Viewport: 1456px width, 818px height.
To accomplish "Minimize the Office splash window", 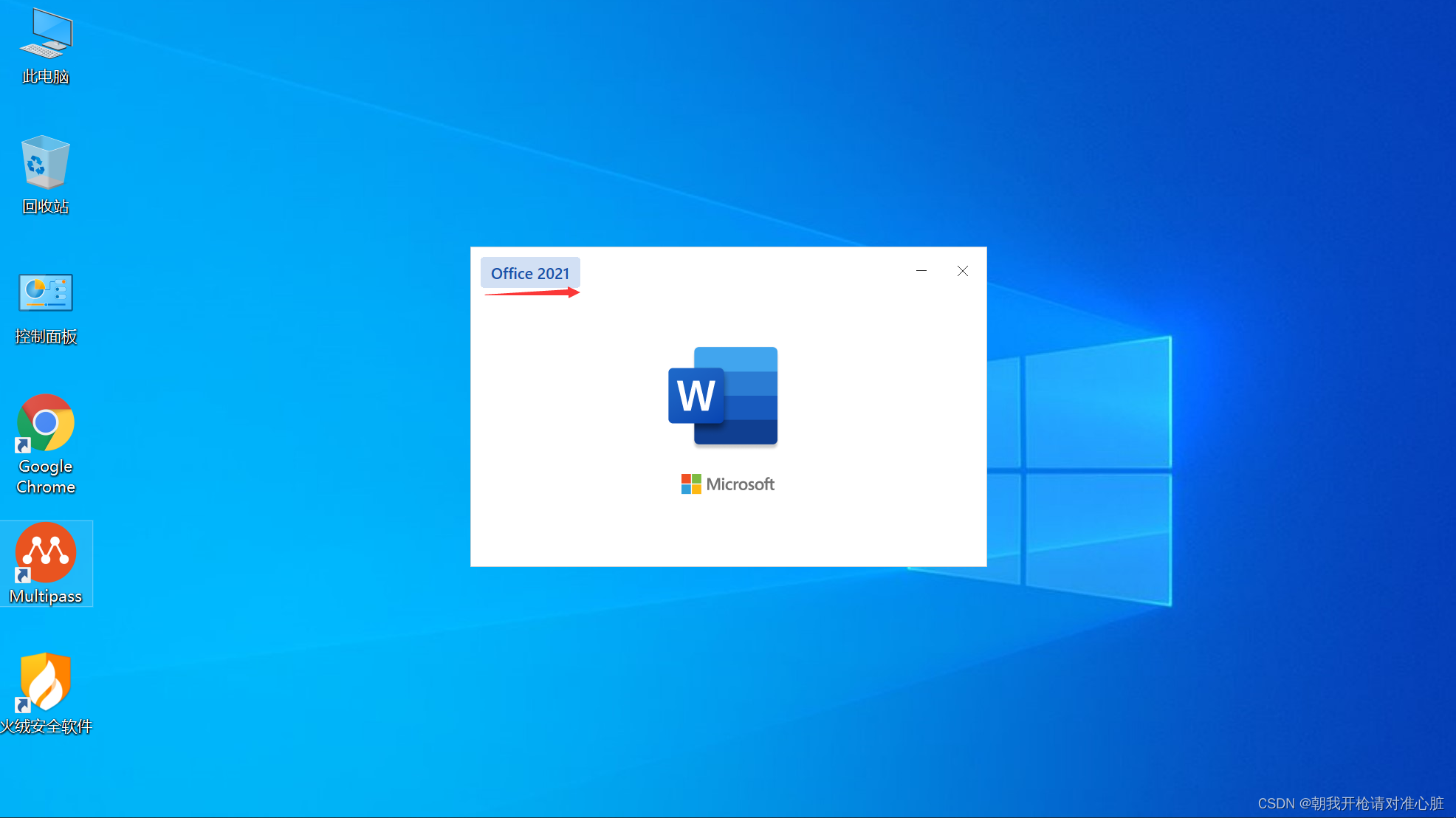I will [x=921, y=271].
